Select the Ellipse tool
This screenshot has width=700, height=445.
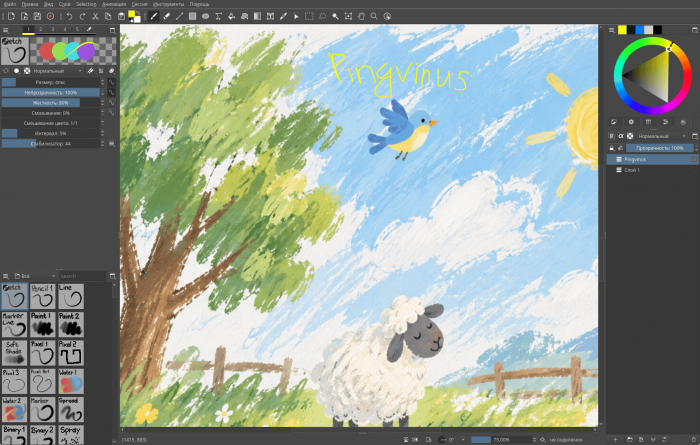point(205,17)
